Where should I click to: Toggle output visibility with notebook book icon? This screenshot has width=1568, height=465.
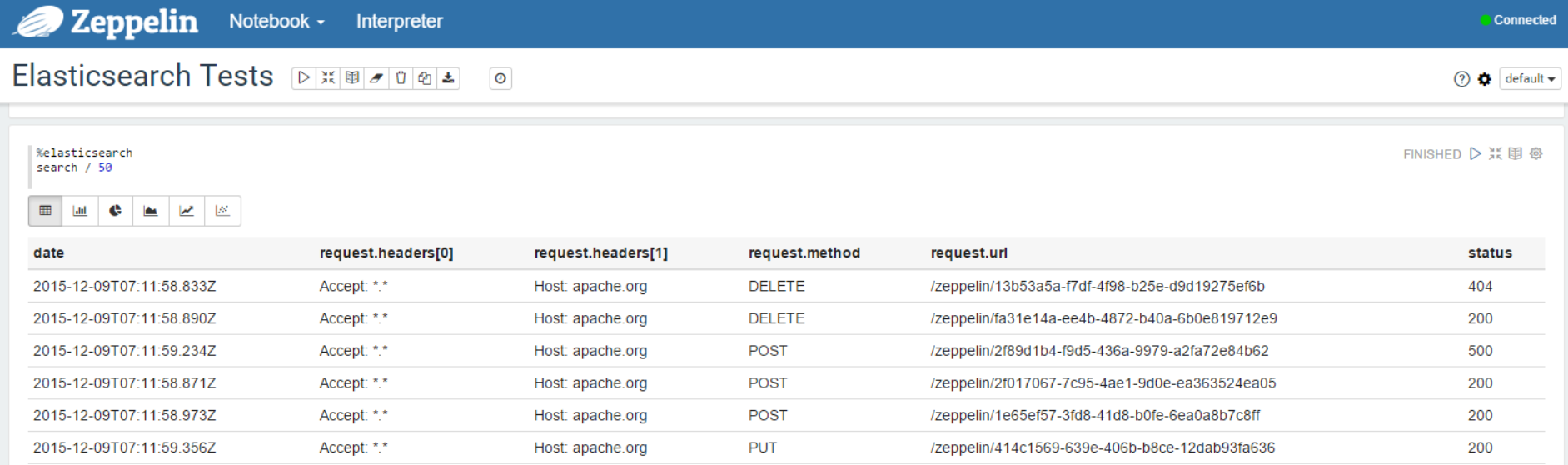(x=352, y=78)
